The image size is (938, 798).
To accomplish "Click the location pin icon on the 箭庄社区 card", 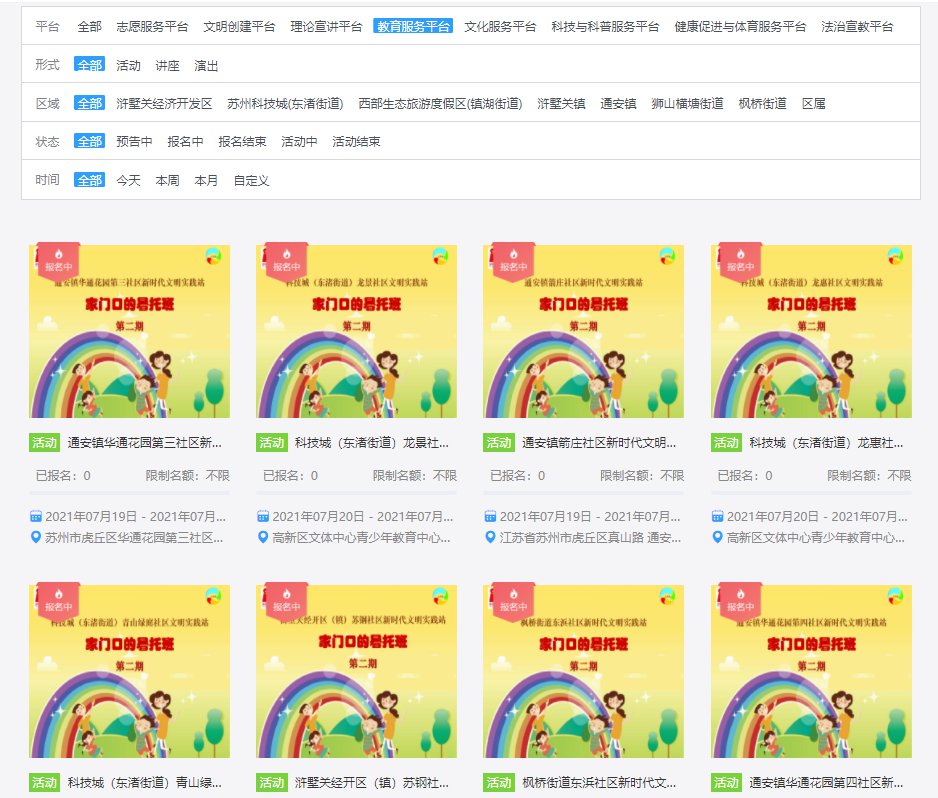I will pyautogui.click(x=490, y=538).
